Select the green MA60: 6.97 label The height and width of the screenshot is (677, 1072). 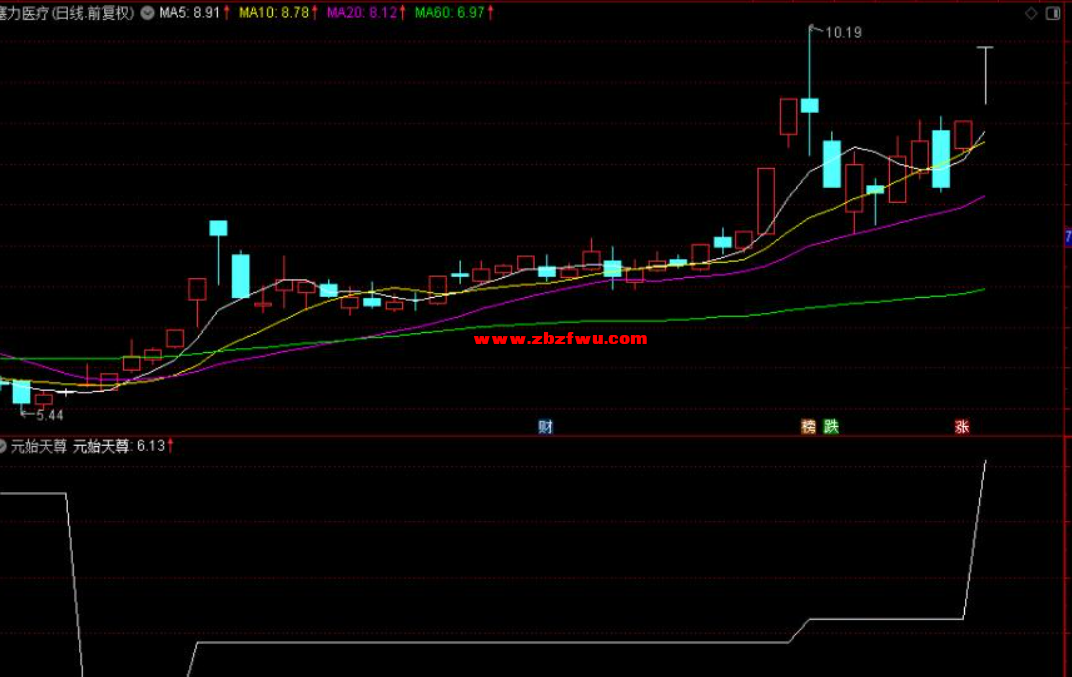tap(450, 13)
